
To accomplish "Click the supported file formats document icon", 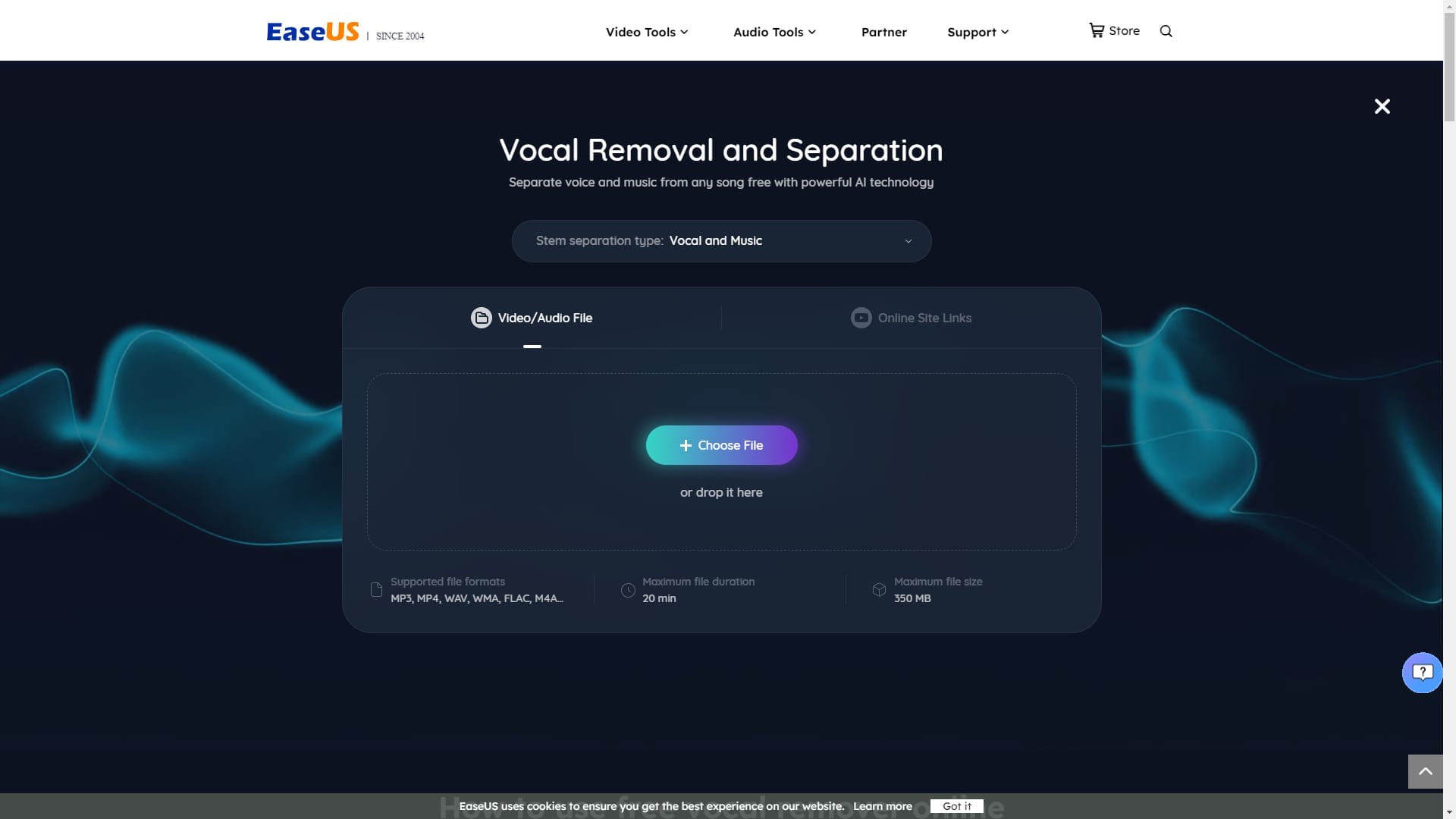I will pos(376,590).
